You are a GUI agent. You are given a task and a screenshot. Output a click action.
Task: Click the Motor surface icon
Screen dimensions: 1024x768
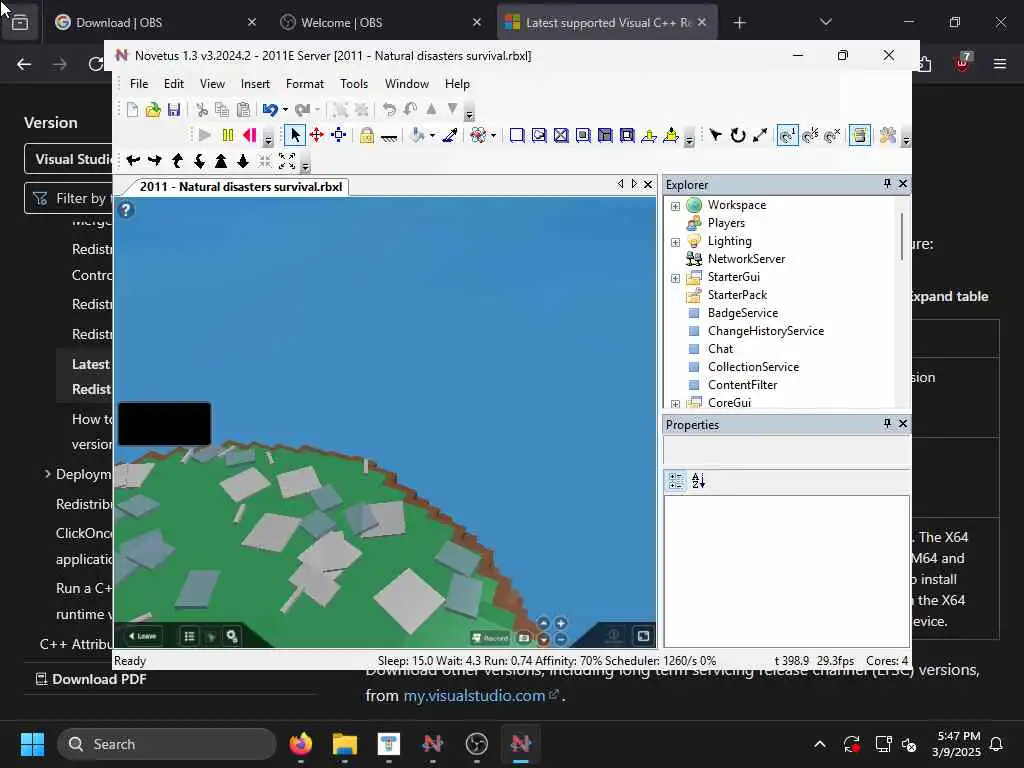(671, 135)
